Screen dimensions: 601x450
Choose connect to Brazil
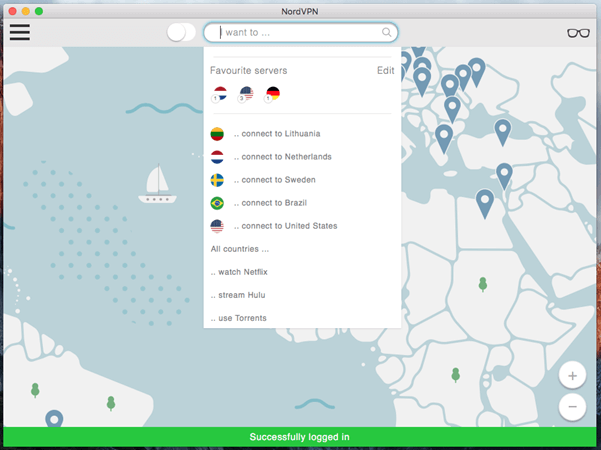click(270, 203)
